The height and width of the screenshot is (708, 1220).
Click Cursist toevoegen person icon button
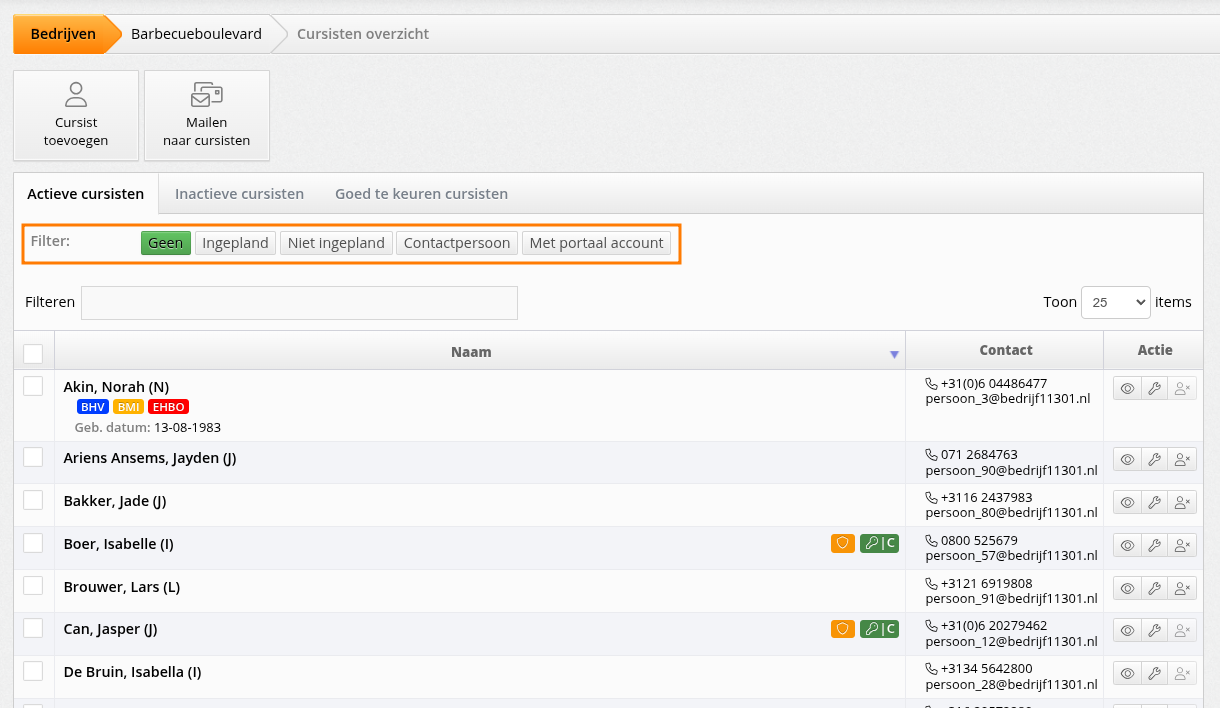pyautogui.click(x=76, y=115)
